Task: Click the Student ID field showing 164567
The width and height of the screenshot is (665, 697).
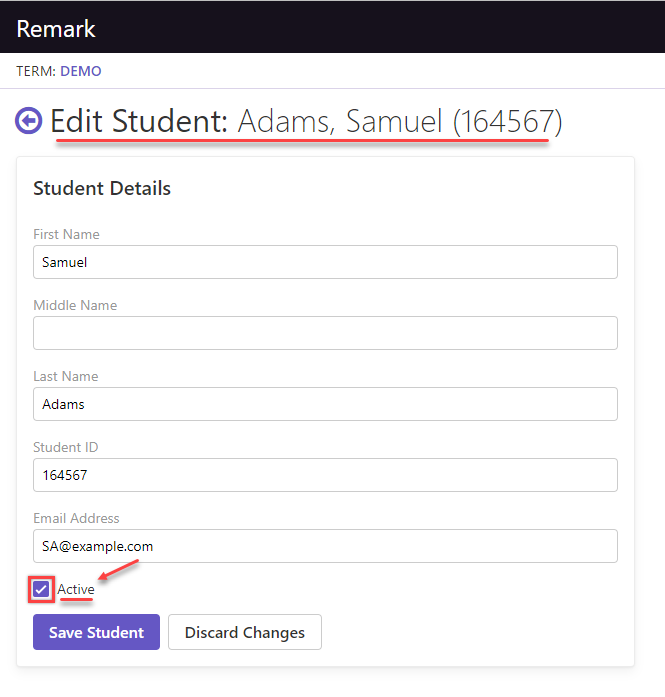Action: coord(325,475)
